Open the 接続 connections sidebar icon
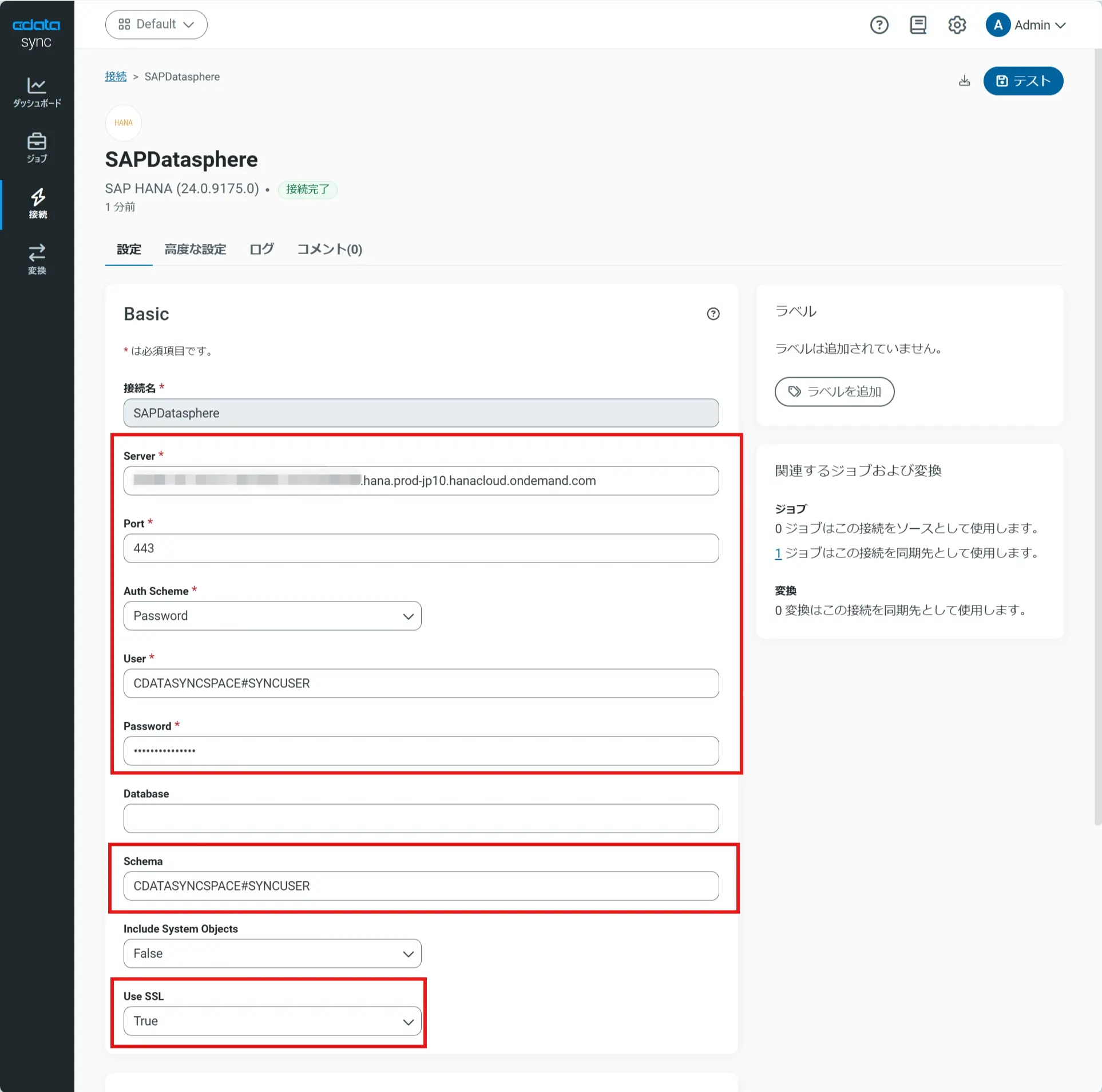1102x1092 pixels. point(38,203)
